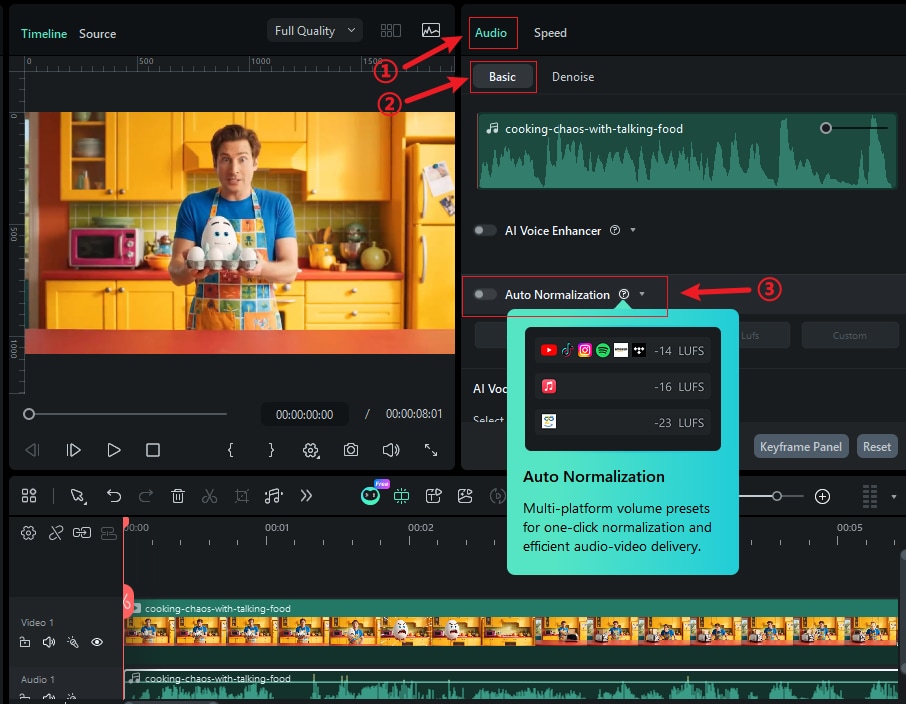
Task: Undo the last action
Action: click(x=114, y=496)
